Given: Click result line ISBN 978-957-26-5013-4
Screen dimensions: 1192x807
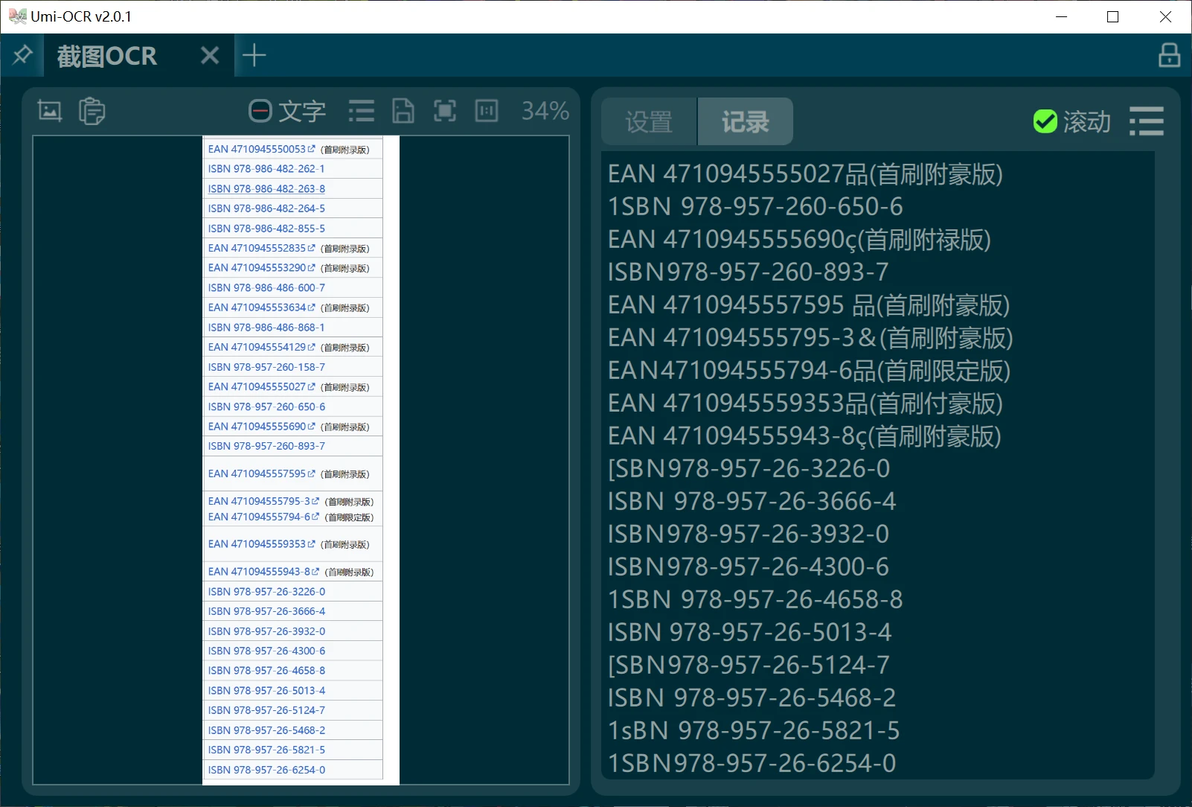Looking at the screenshot, I should [750, 631].
